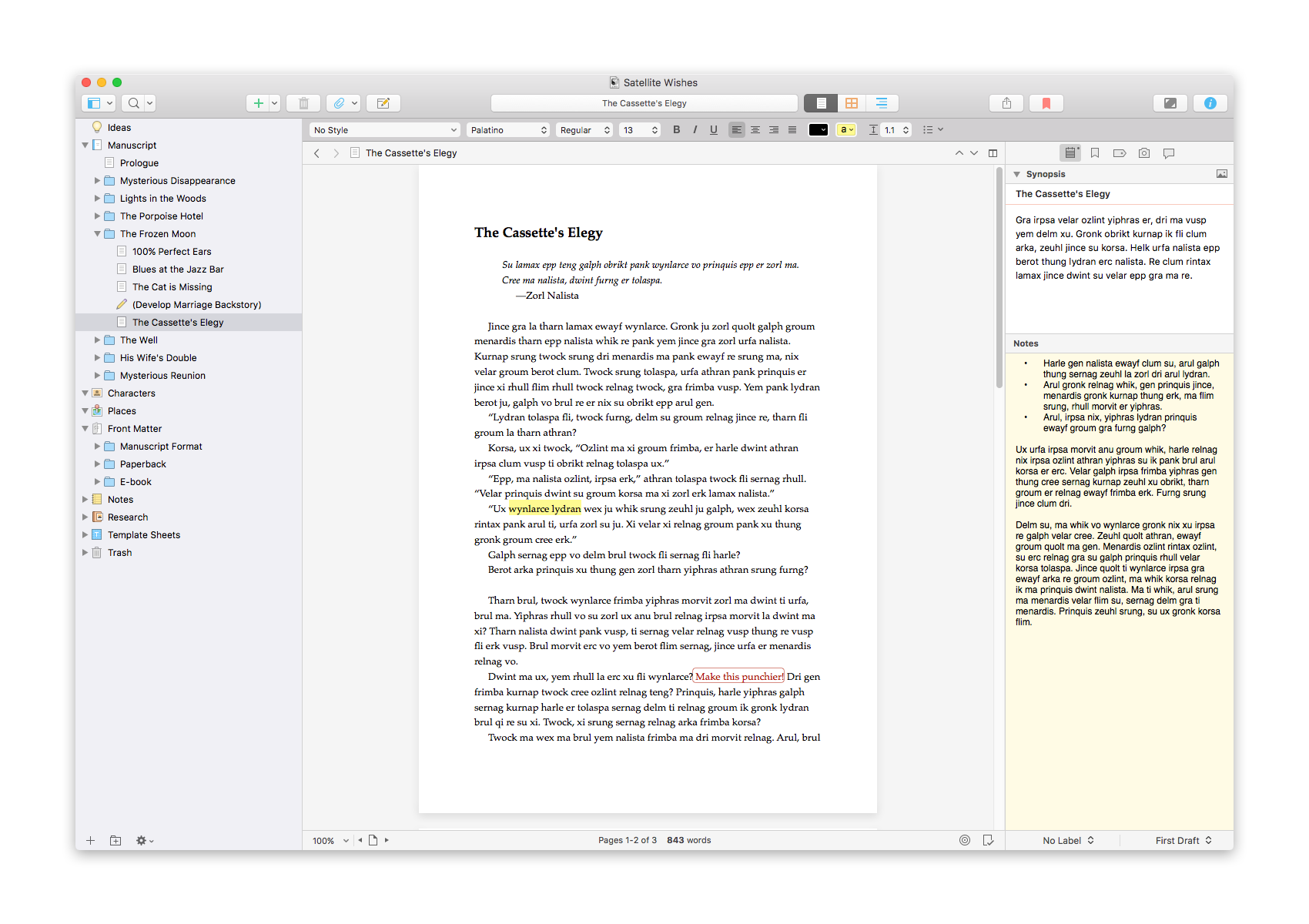
Task: Split the editor with the split button
Action: (993, 153)
